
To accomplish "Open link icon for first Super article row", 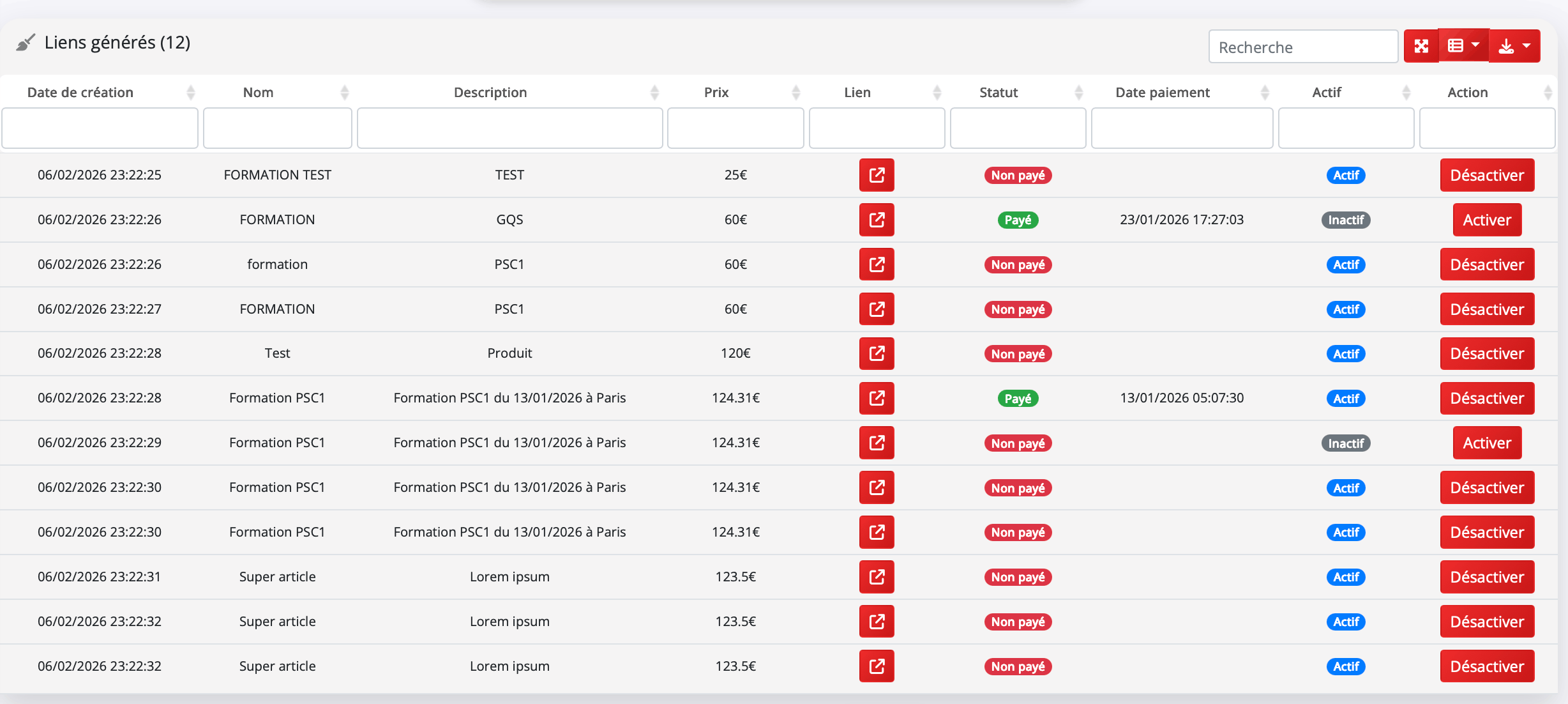I will pyautogui.click(x=876, y=577).
